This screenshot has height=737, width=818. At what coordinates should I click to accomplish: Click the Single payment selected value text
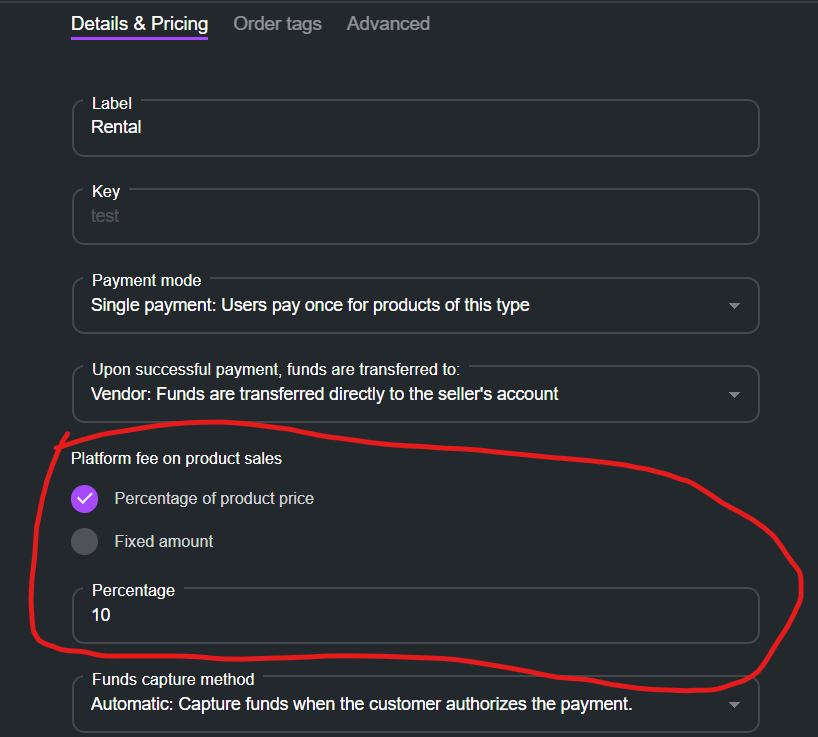[310, 305]
